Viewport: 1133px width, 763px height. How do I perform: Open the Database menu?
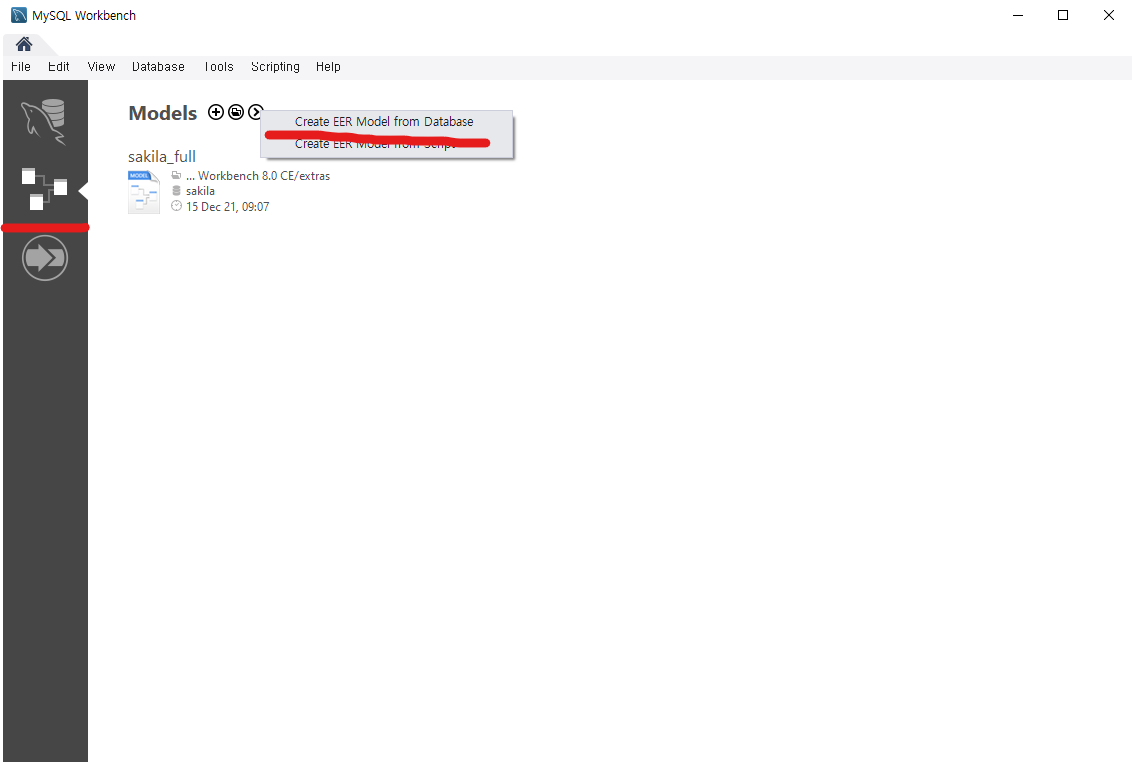click(x=158, y=66)
